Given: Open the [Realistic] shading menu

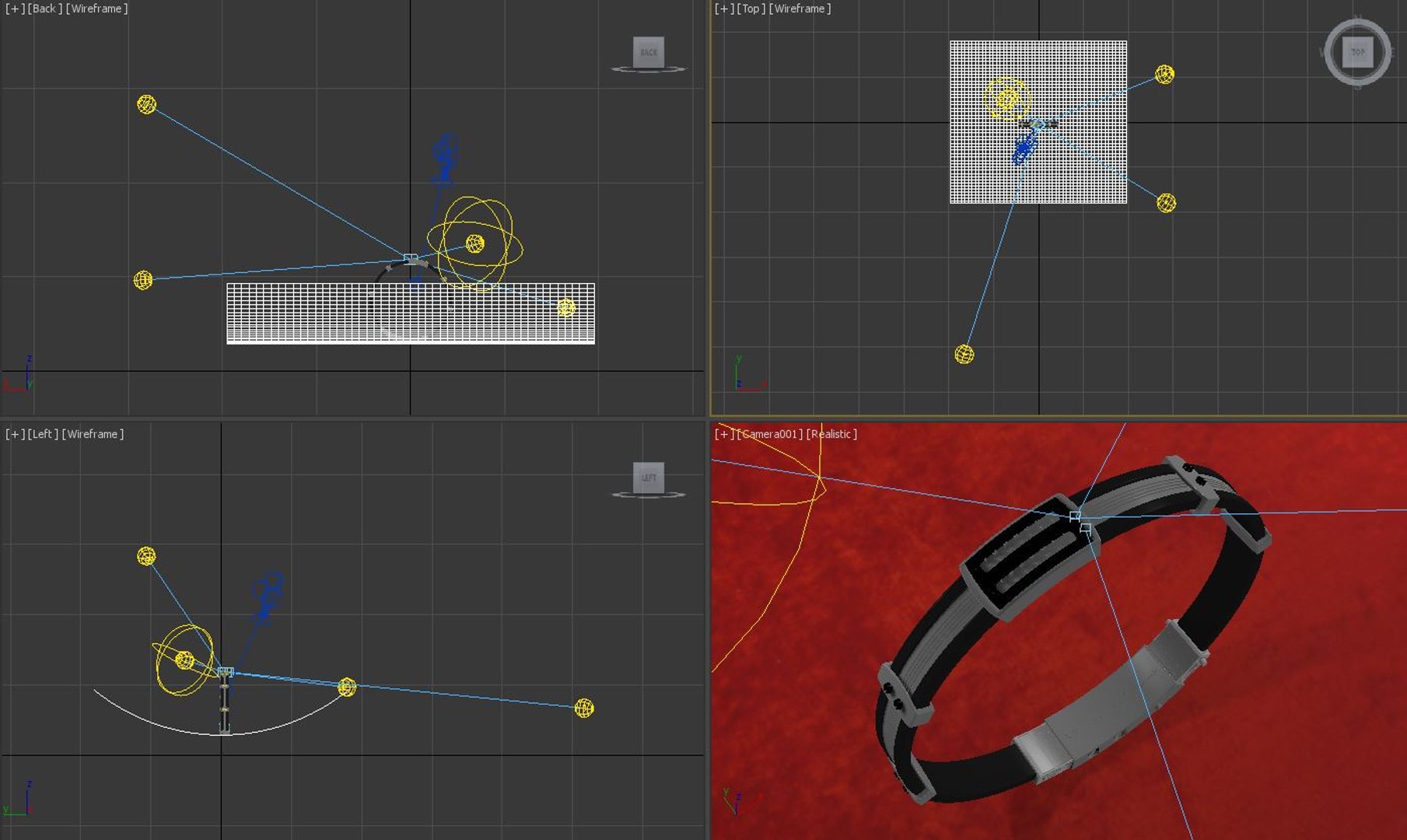Looking at the screenshot, I should pos(831,434).
